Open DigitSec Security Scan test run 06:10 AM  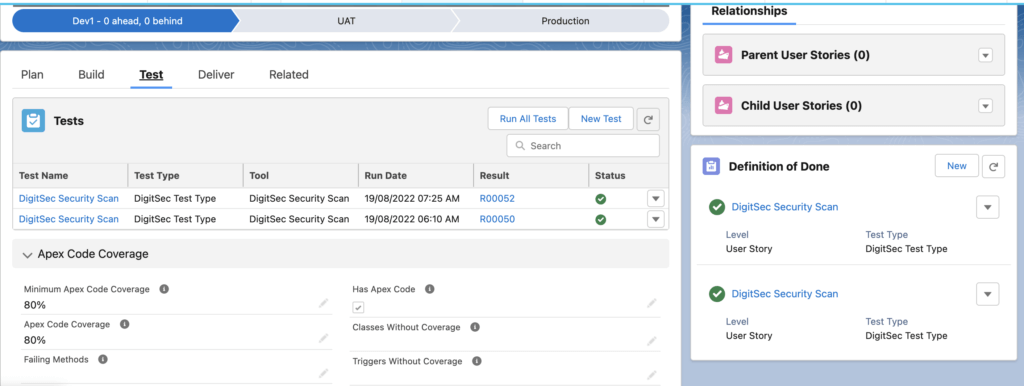pyautogui.click(x=69, y=219)
